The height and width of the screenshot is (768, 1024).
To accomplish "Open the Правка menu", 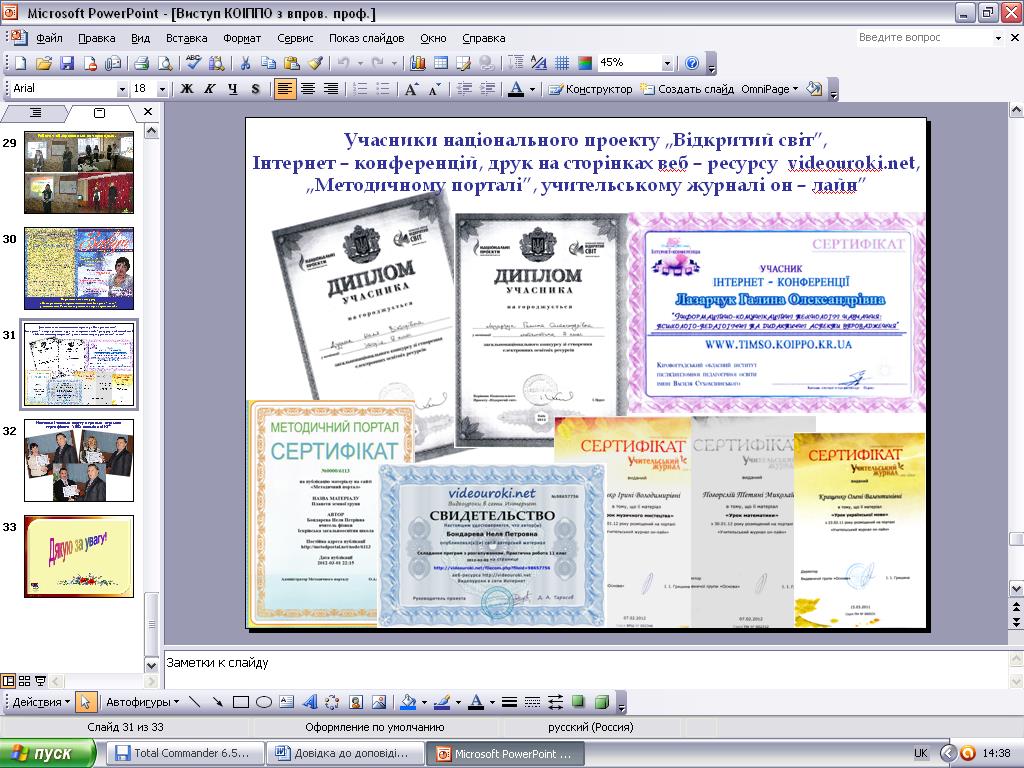I will pyautogui.click(x=97, y=38).
